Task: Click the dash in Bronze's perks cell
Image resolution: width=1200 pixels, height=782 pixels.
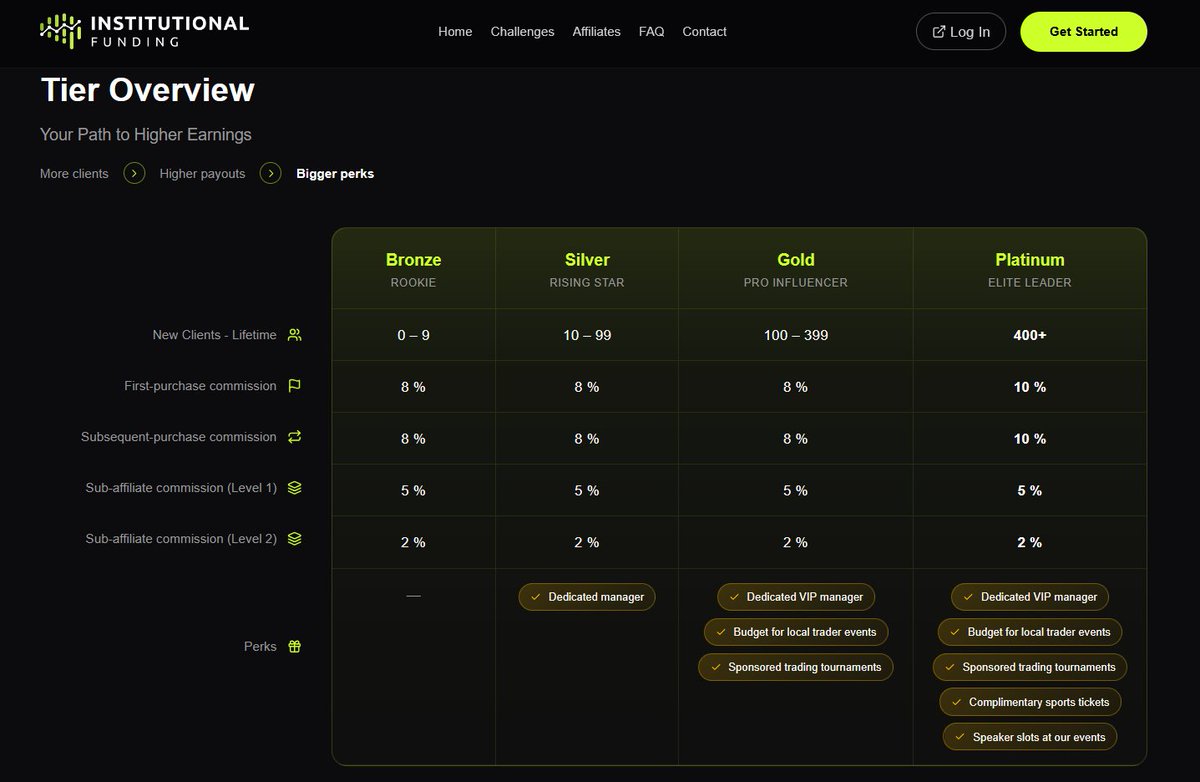Action: pos(413,595)
